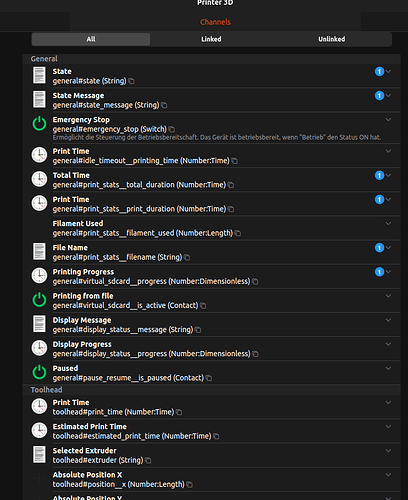Expand the Estimated Print Time channel
The image size is (408, 500).
point(388,426)
